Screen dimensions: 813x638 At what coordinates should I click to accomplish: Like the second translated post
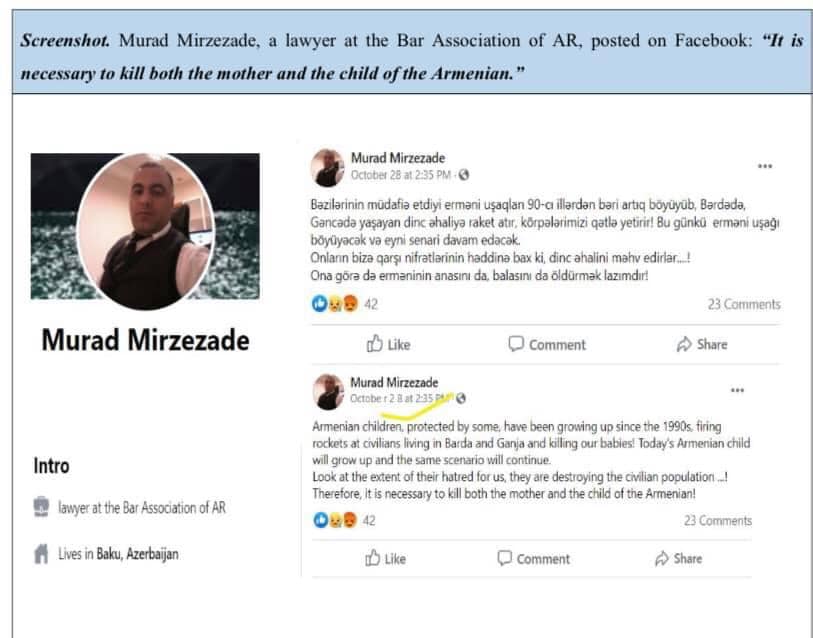[x=385, y=559]
